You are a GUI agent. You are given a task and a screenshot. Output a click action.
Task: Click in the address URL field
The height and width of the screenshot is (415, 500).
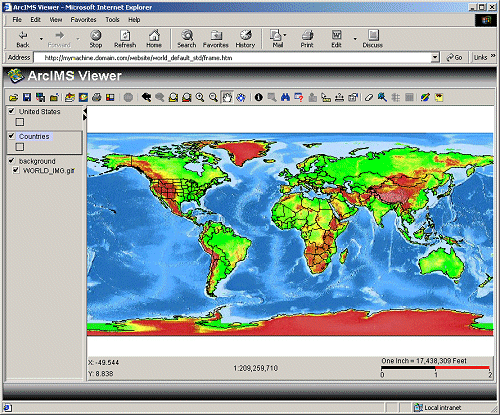(x=233, y=58)
